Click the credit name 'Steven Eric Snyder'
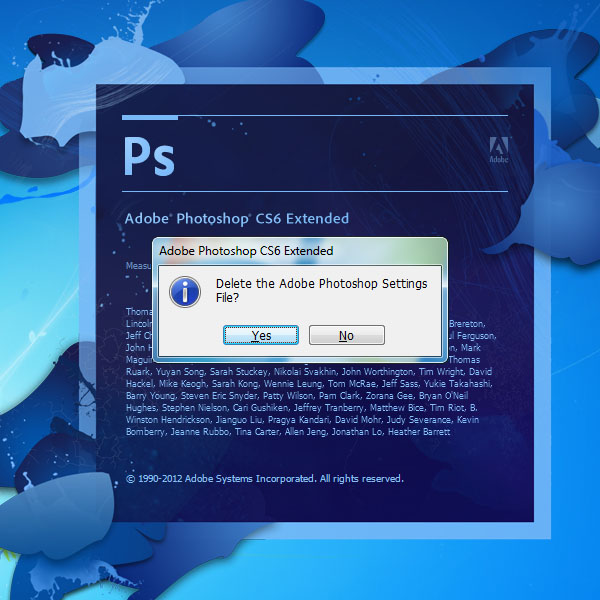The width and height of the screenshot is (600, 600). pos(219,396)
